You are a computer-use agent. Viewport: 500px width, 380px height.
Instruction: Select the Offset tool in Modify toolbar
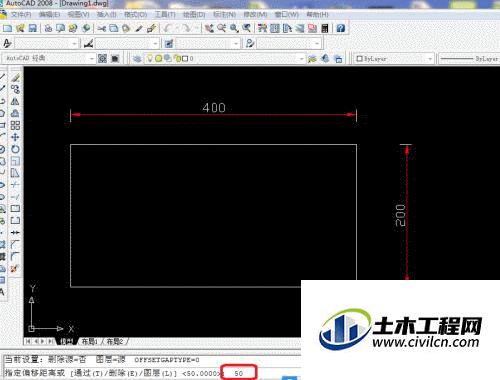click(15, 113)
